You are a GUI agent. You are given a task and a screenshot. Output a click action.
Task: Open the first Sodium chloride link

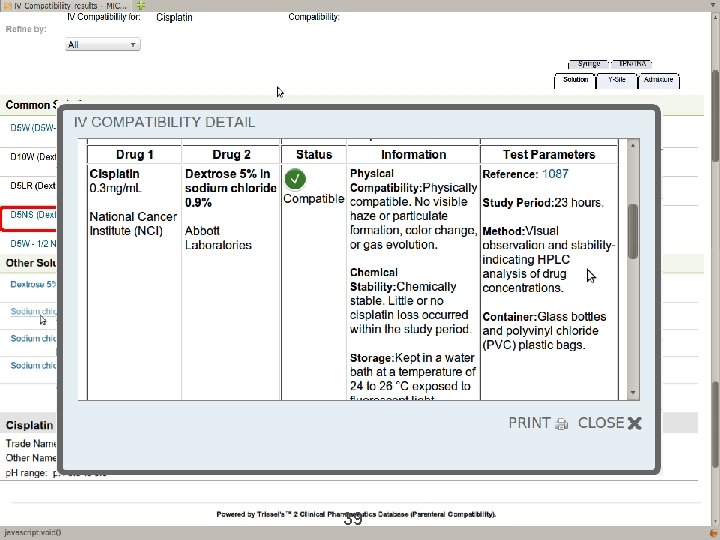tap(33, 311)
